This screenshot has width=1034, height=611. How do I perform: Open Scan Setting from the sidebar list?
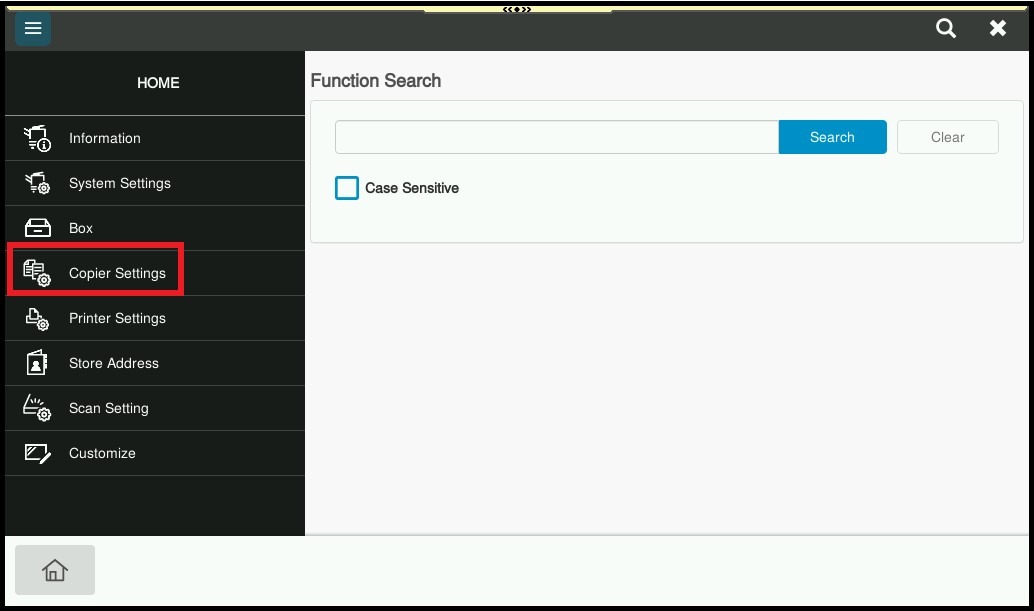[x=108, y=408]
